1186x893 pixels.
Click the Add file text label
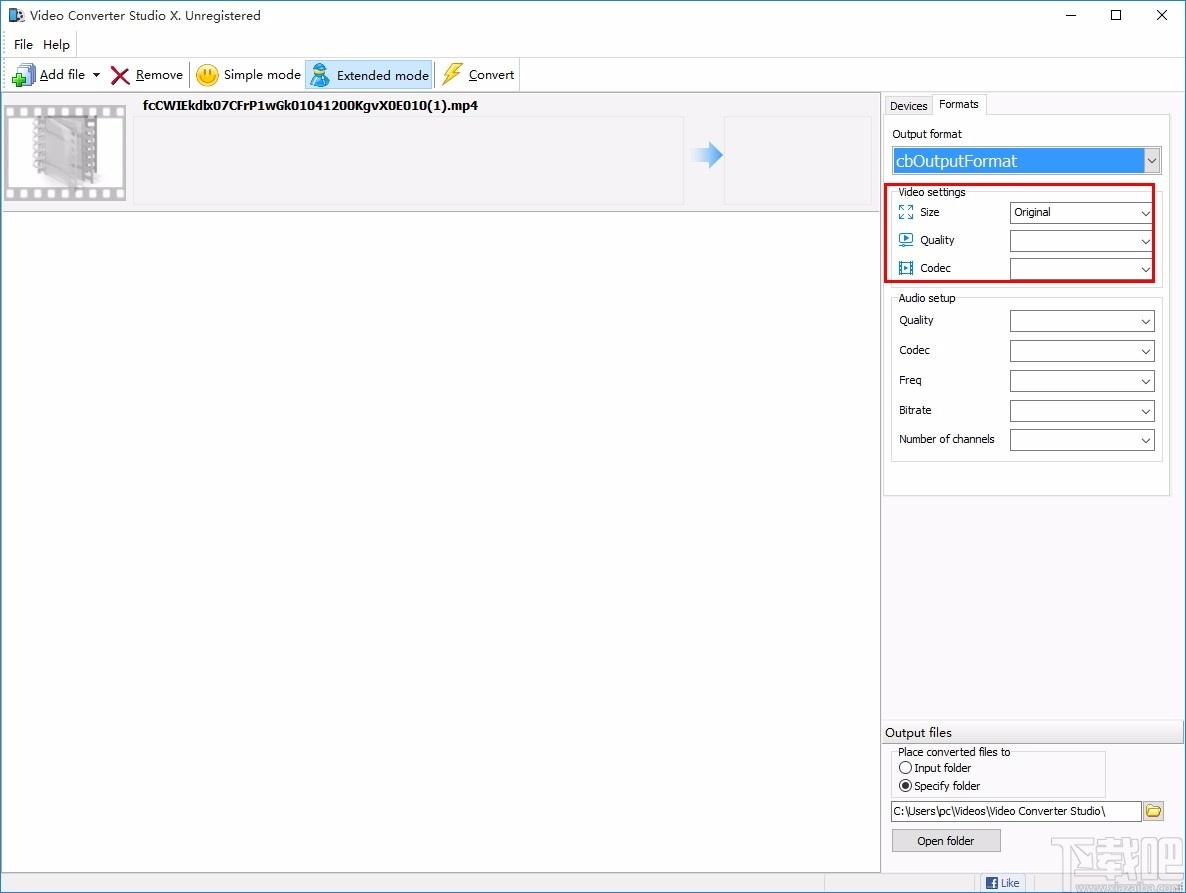62,75
